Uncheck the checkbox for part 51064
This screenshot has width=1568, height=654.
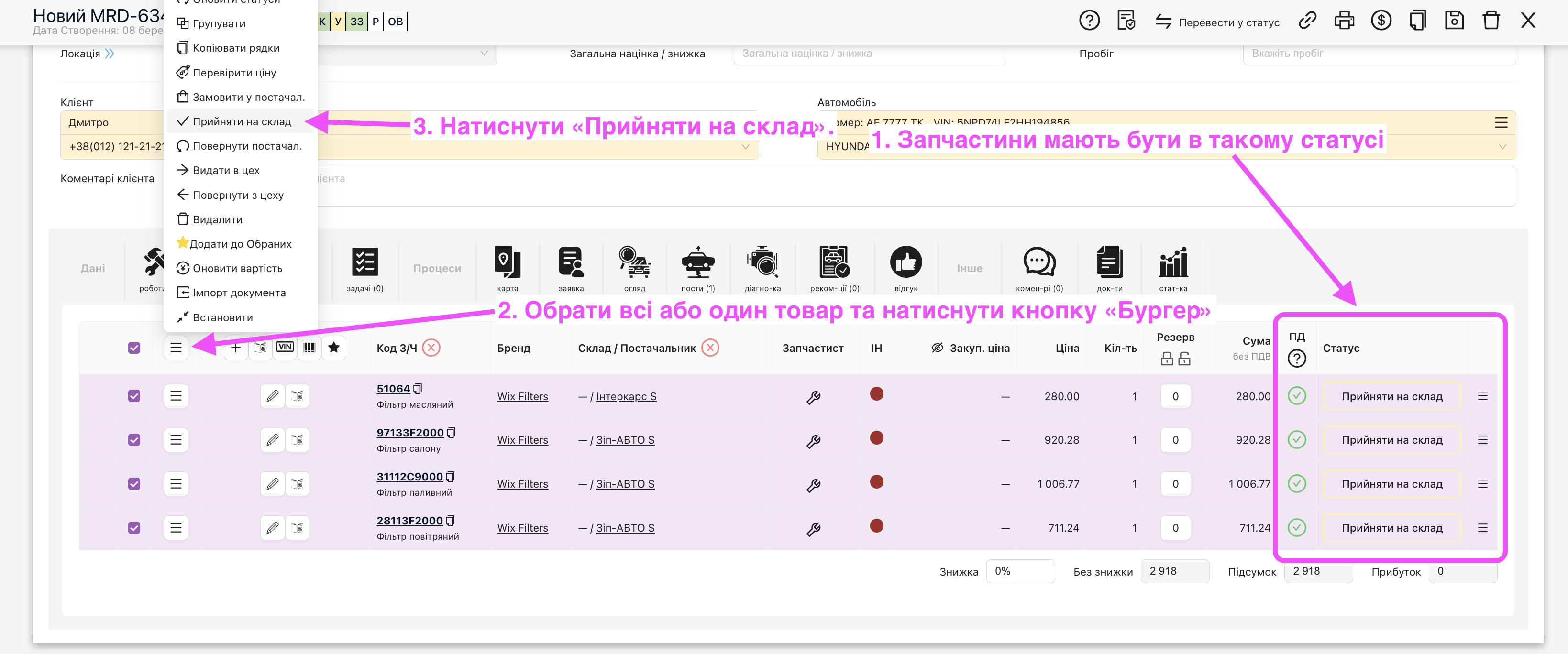134,396
